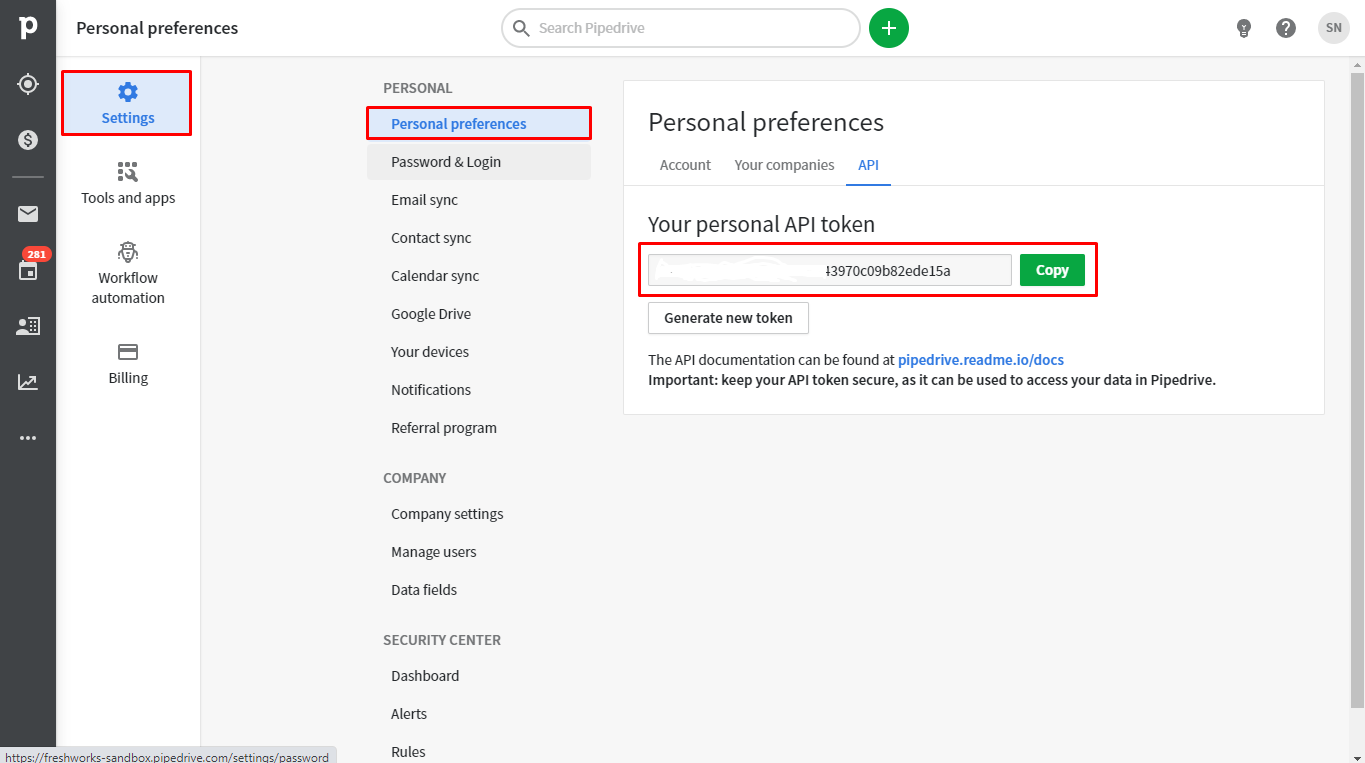Open pipedrive.readme.io/docs link

(981, 360)
